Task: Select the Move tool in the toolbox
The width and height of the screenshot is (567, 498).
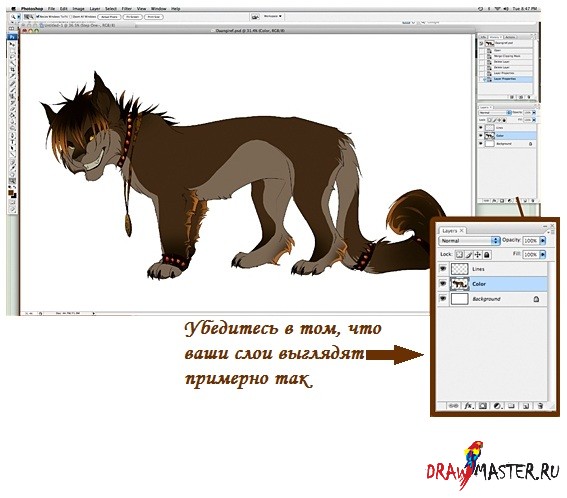Action: (x=12, y=44)
